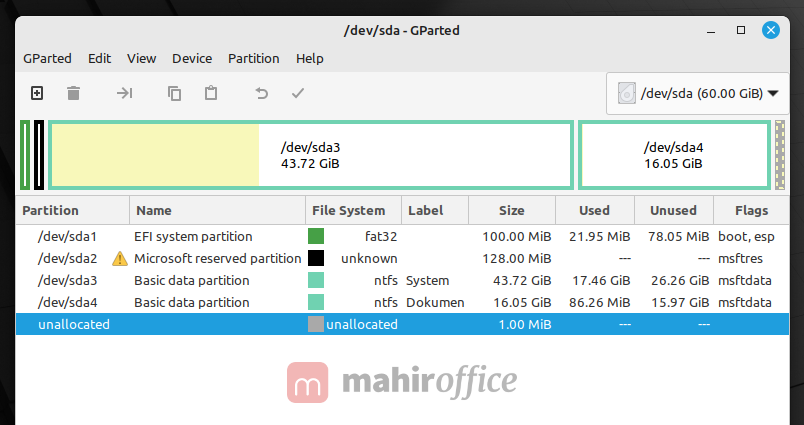Open the Device menu
The height and width of the screenshot is (425, 804).
click(192, 58)
